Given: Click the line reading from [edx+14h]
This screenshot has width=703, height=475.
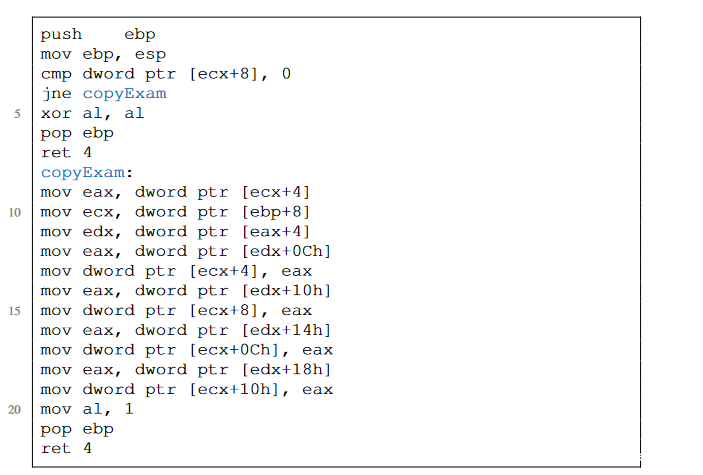Looking at the screenshot, I should click(x=186, y=330).
